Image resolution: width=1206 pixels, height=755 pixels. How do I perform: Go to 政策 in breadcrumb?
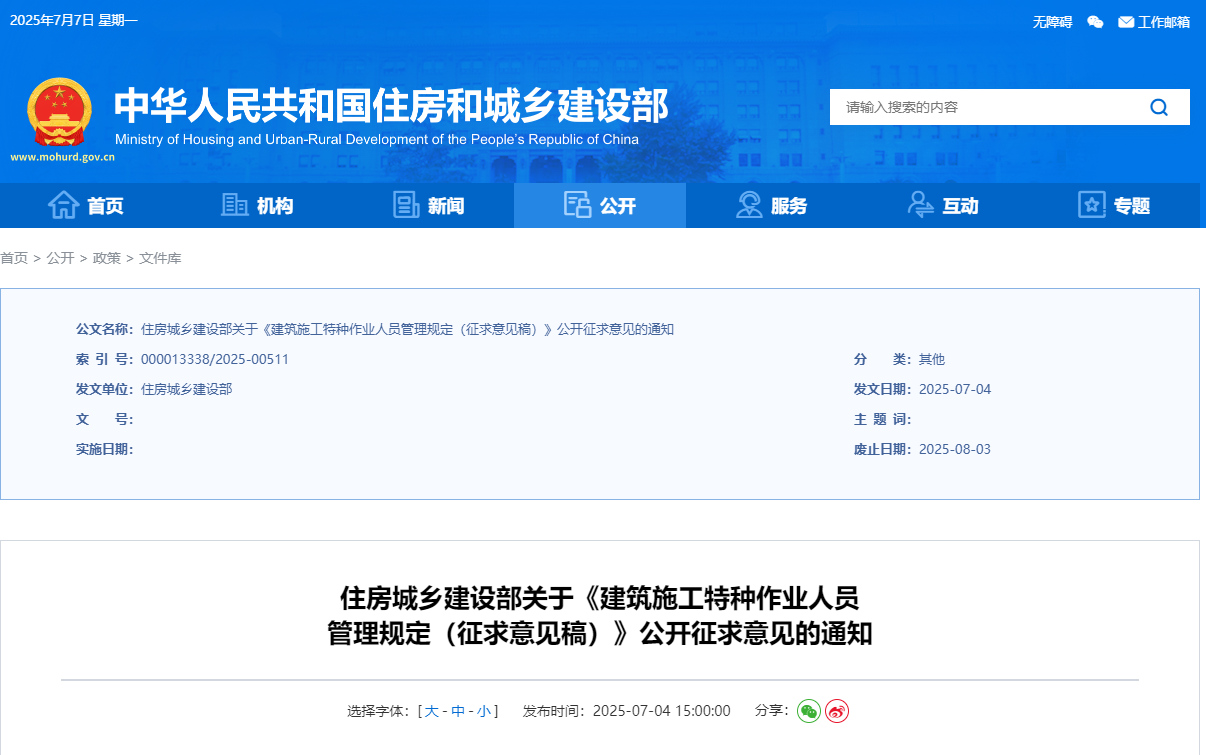107,258
